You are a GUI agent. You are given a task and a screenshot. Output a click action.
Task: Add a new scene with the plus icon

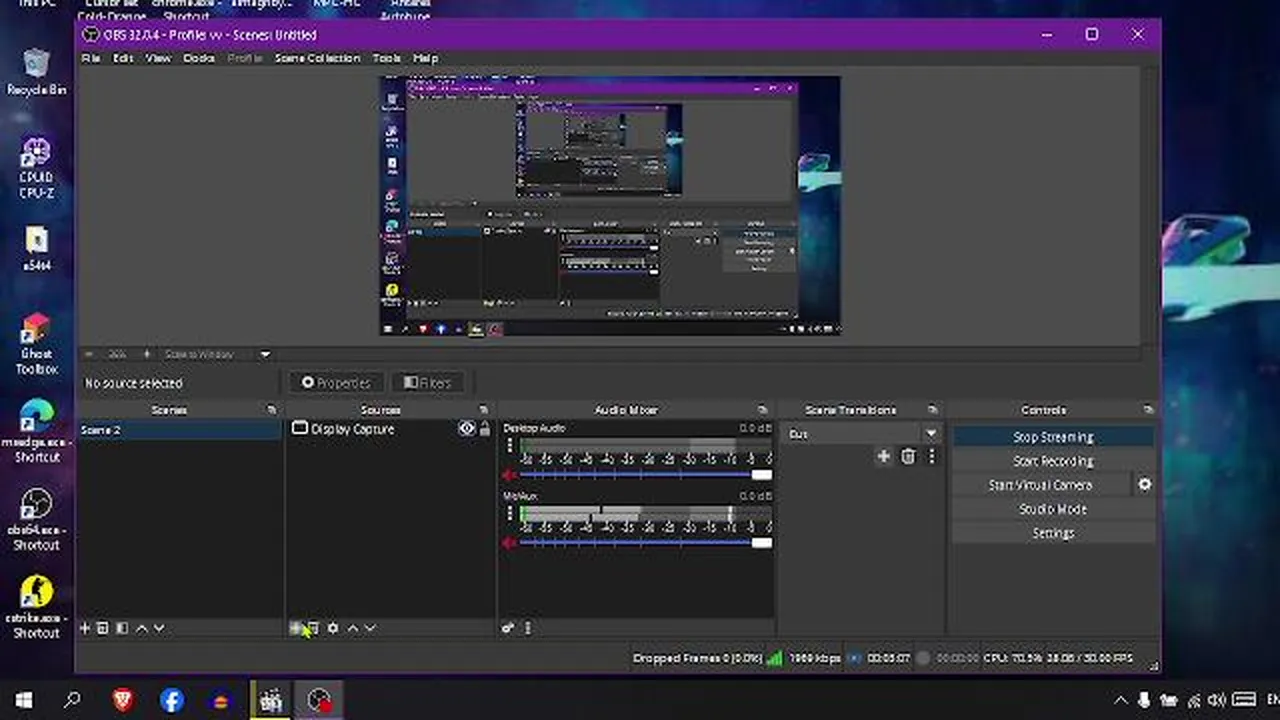(85, 628)
